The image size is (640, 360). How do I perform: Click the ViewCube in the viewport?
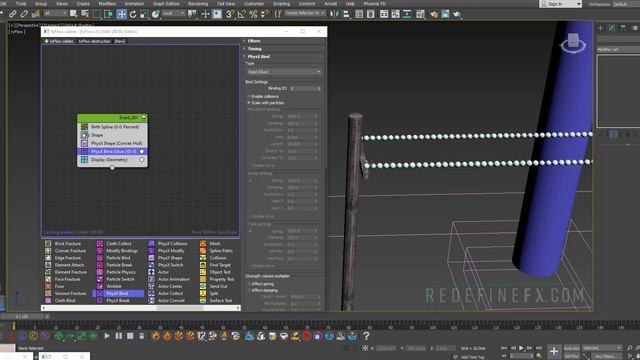[x=573, y=42]
